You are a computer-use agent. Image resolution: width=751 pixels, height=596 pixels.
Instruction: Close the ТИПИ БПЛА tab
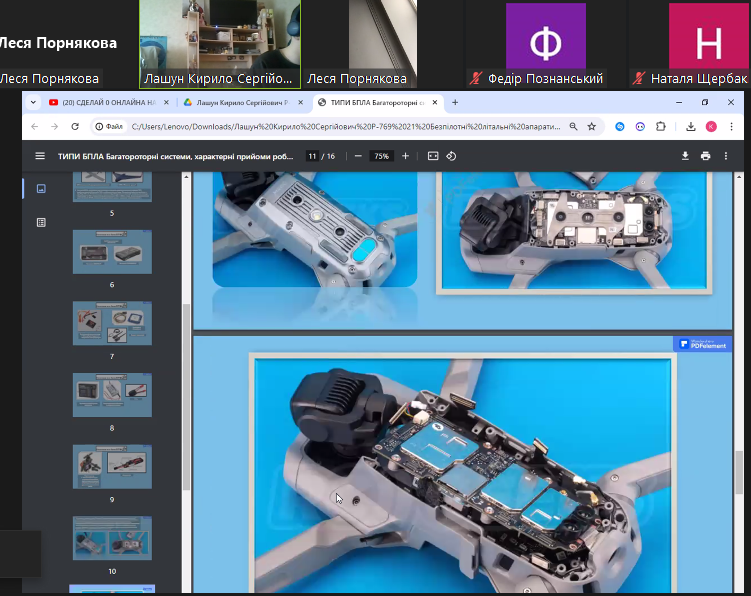(435, 103)
